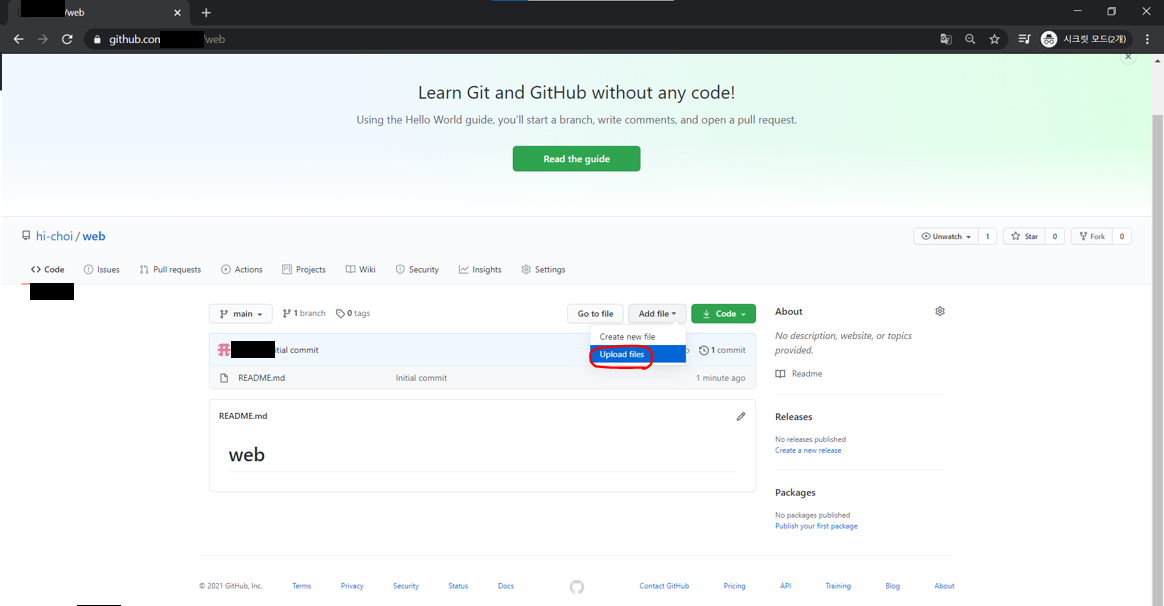1164x606 pixels.
Task: Open the Packages heading link
Action: 795,492
